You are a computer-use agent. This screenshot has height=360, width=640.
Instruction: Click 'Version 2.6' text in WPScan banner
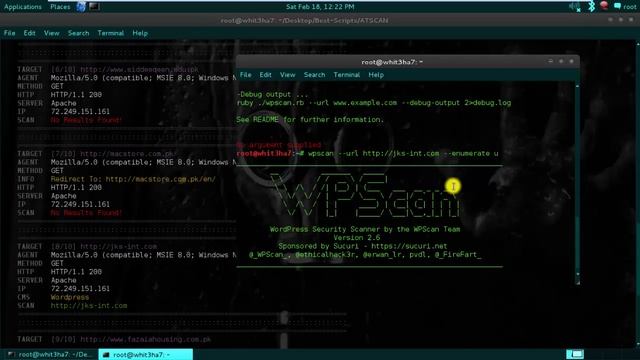click(x=356, y=238)
